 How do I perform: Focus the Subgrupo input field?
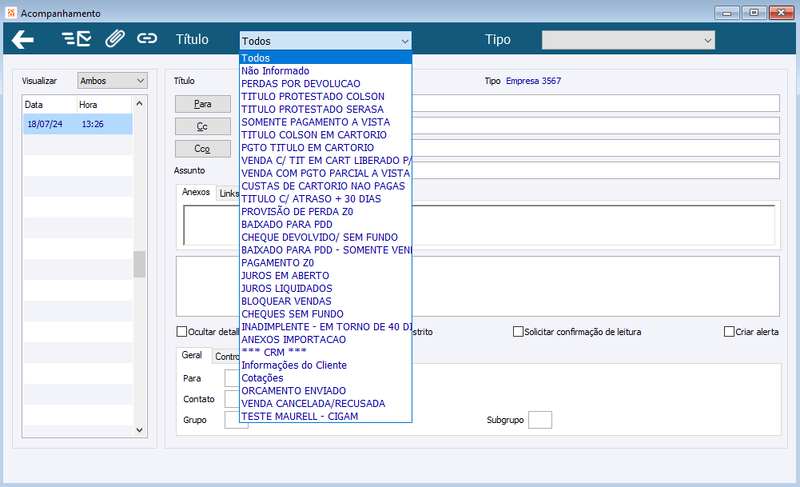(x=540, y=420)
